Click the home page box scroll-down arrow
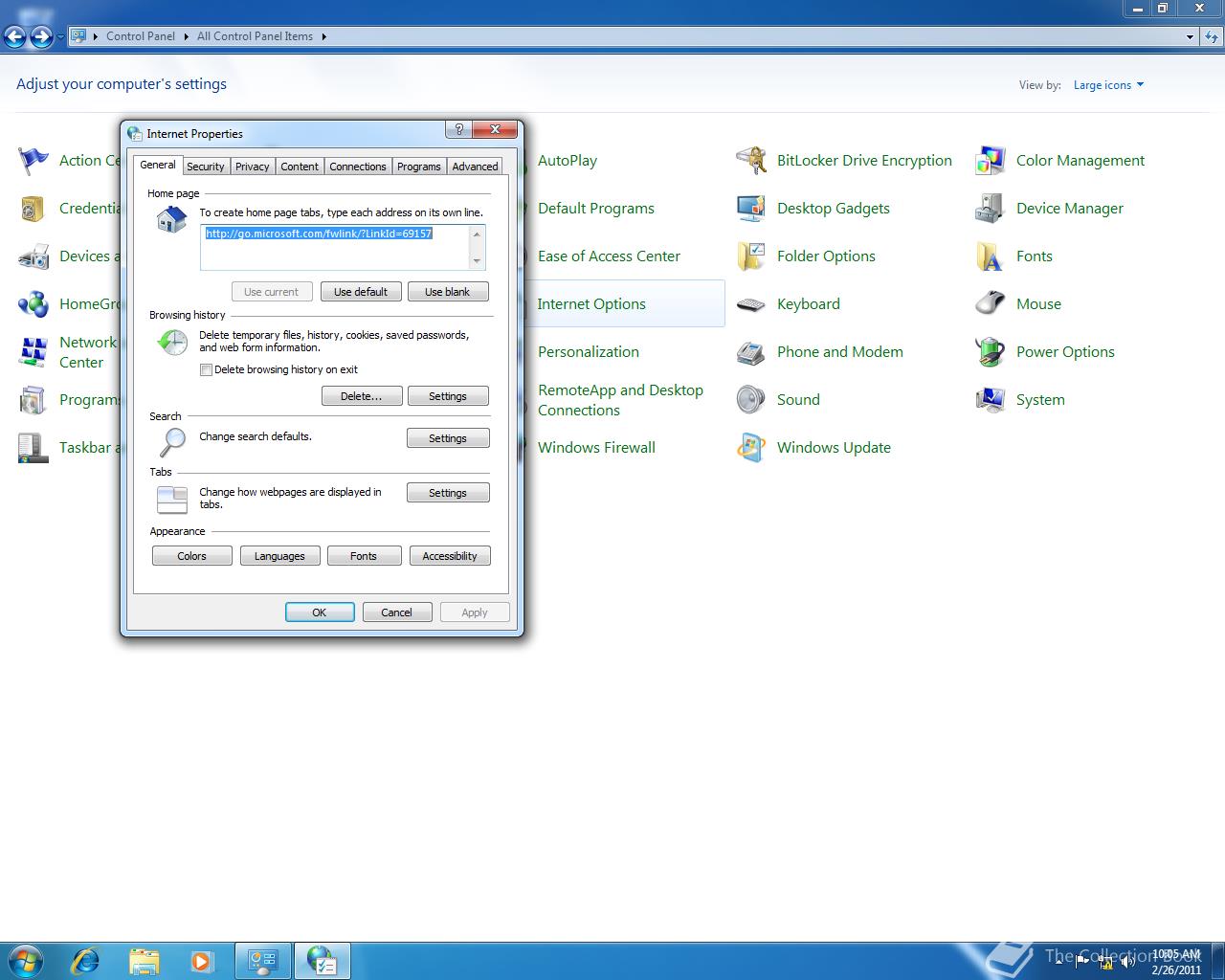 tap(477, 261)
